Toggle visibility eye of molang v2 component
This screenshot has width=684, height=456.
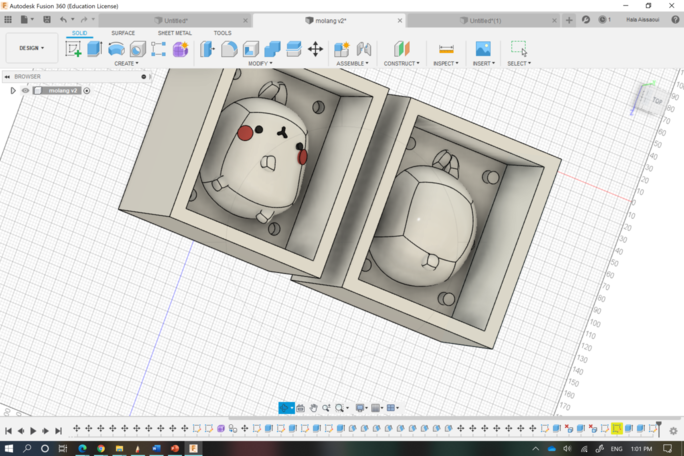click(26, 91)
